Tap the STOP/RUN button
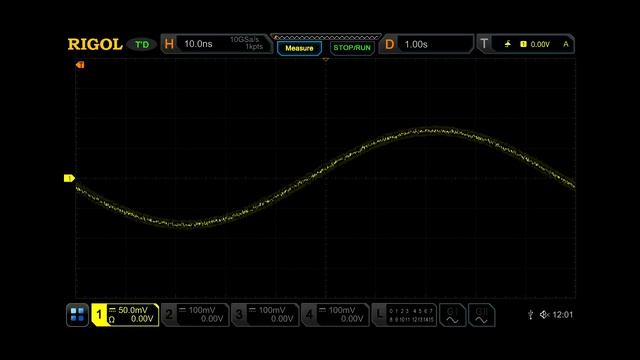This screenshot has width=640, height=360. tap(352, 48)
